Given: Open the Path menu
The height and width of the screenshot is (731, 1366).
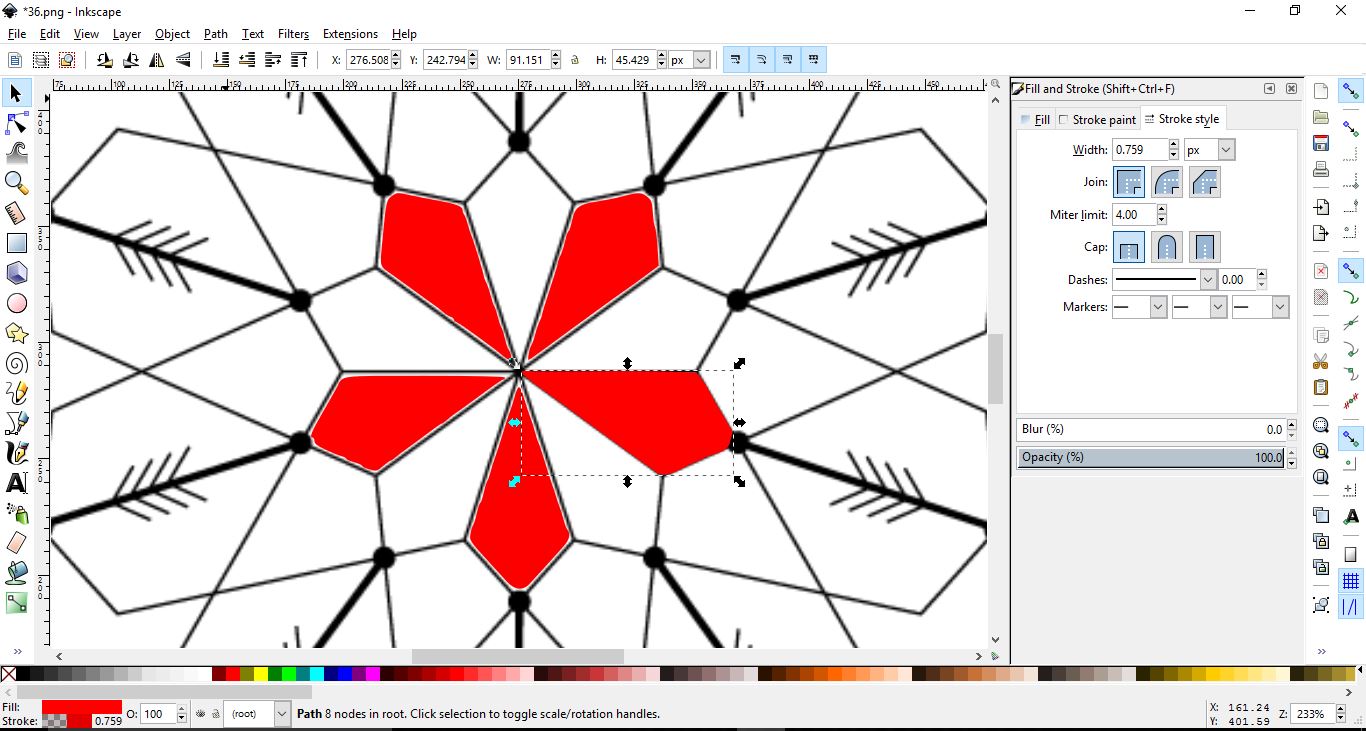Looking at the screenshot, I should [x=216, y=34].
